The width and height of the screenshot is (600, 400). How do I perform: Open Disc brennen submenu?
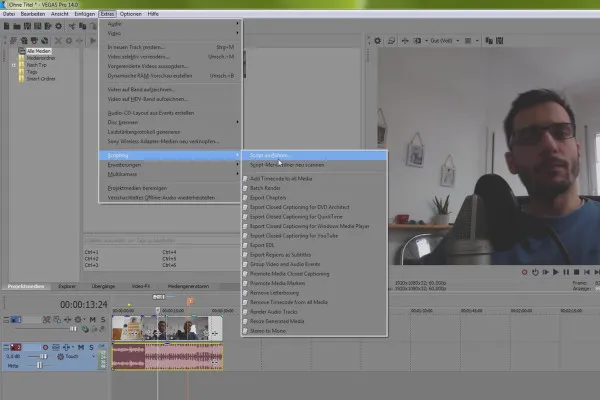170,122
